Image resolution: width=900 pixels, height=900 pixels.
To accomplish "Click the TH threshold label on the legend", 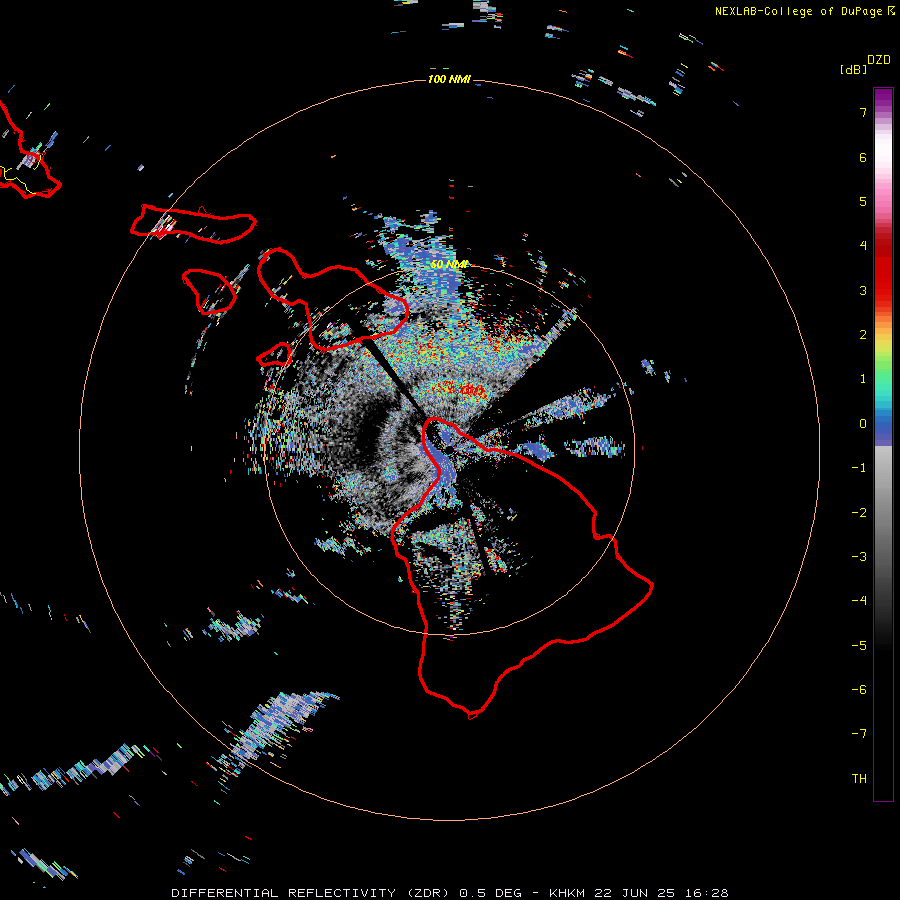I will coord(859,779).
